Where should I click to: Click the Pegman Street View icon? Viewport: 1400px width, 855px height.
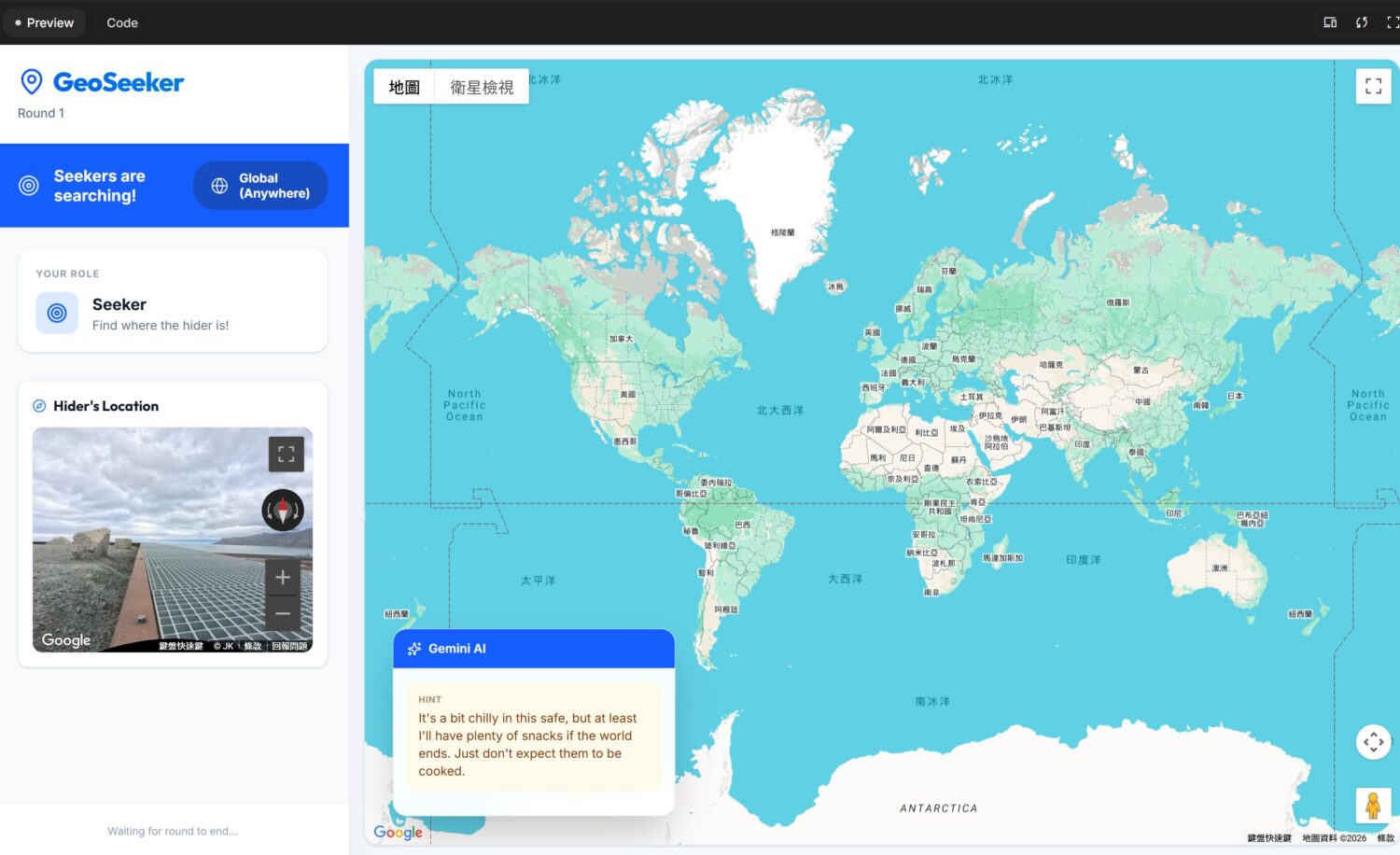tap(1373, 806)
